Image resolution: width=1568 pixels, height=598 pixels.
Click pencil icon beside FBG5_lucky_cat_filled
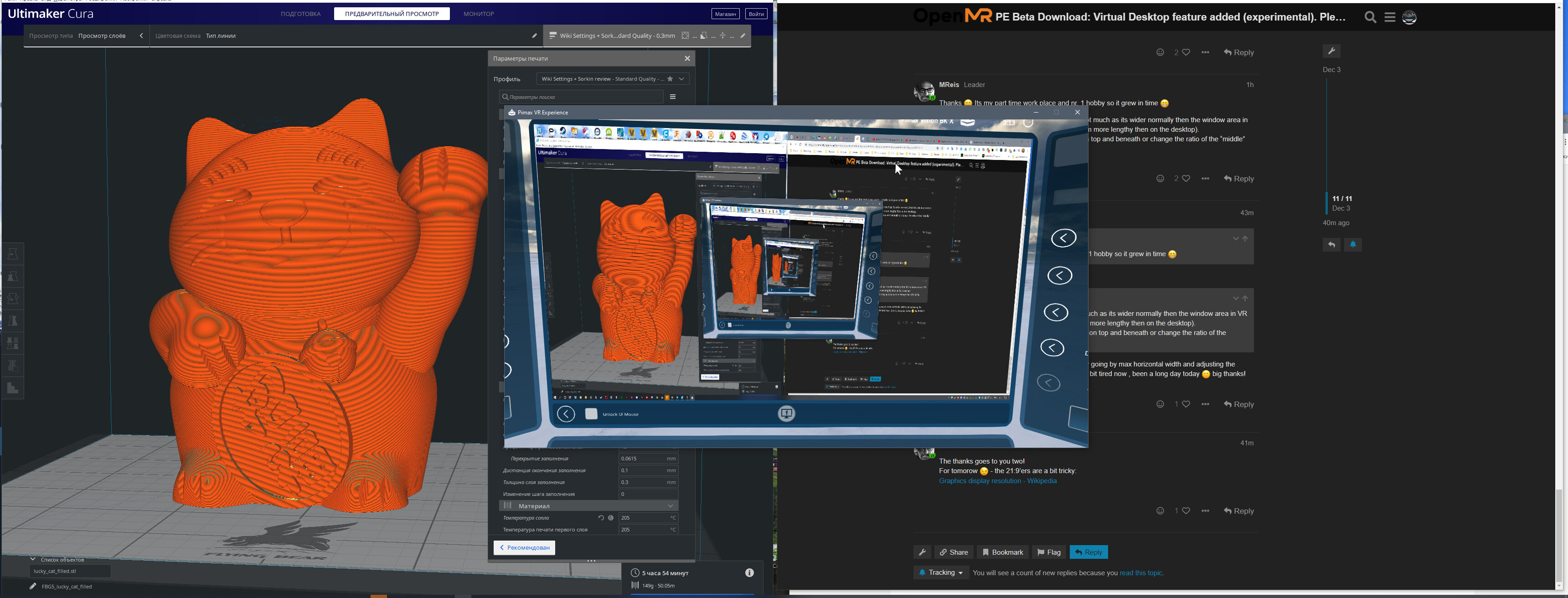(x=33, y=587)
